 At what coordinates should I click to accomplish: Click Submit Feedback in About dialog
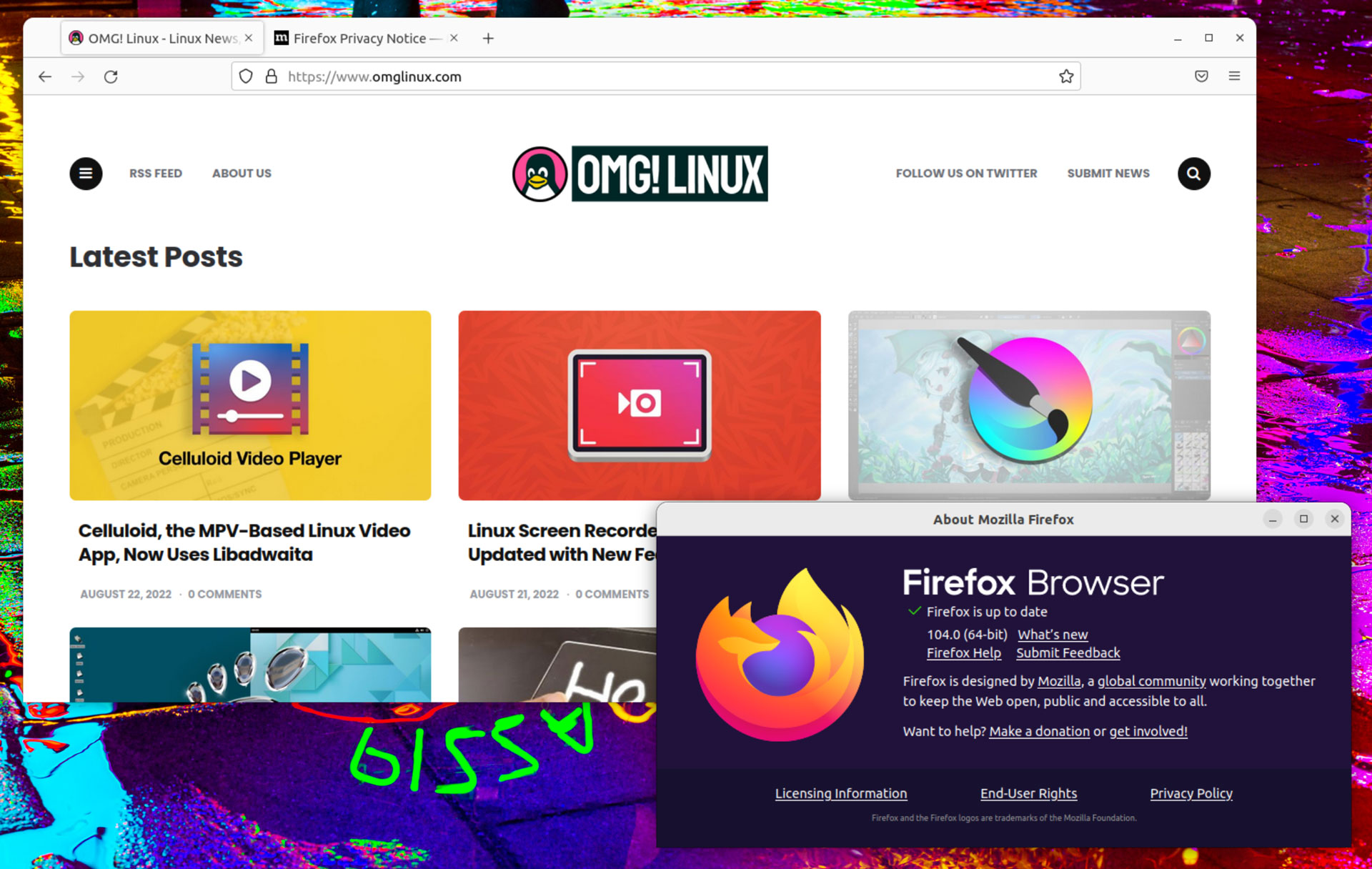pyautogui.click(x=1068, y=653)
